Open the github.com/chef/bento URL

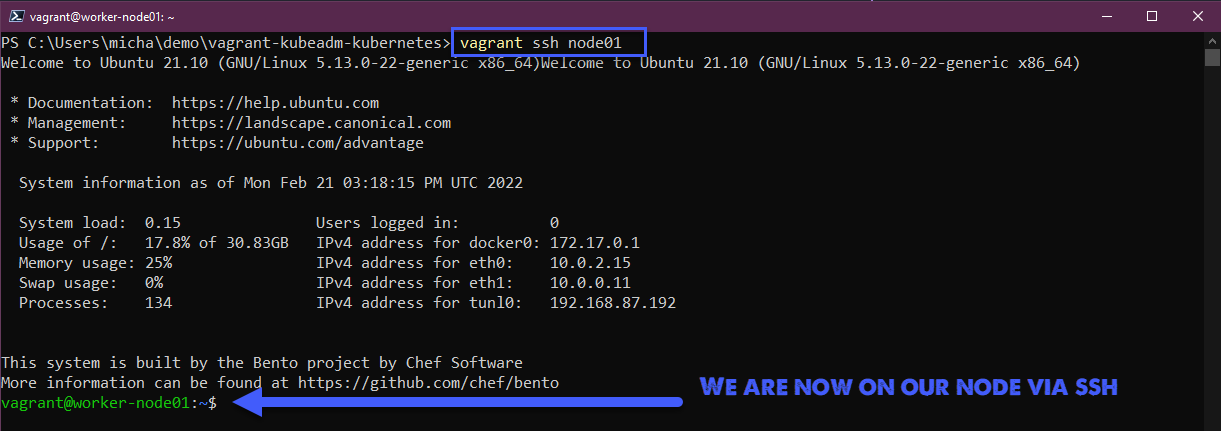click(x=428, y=382)
